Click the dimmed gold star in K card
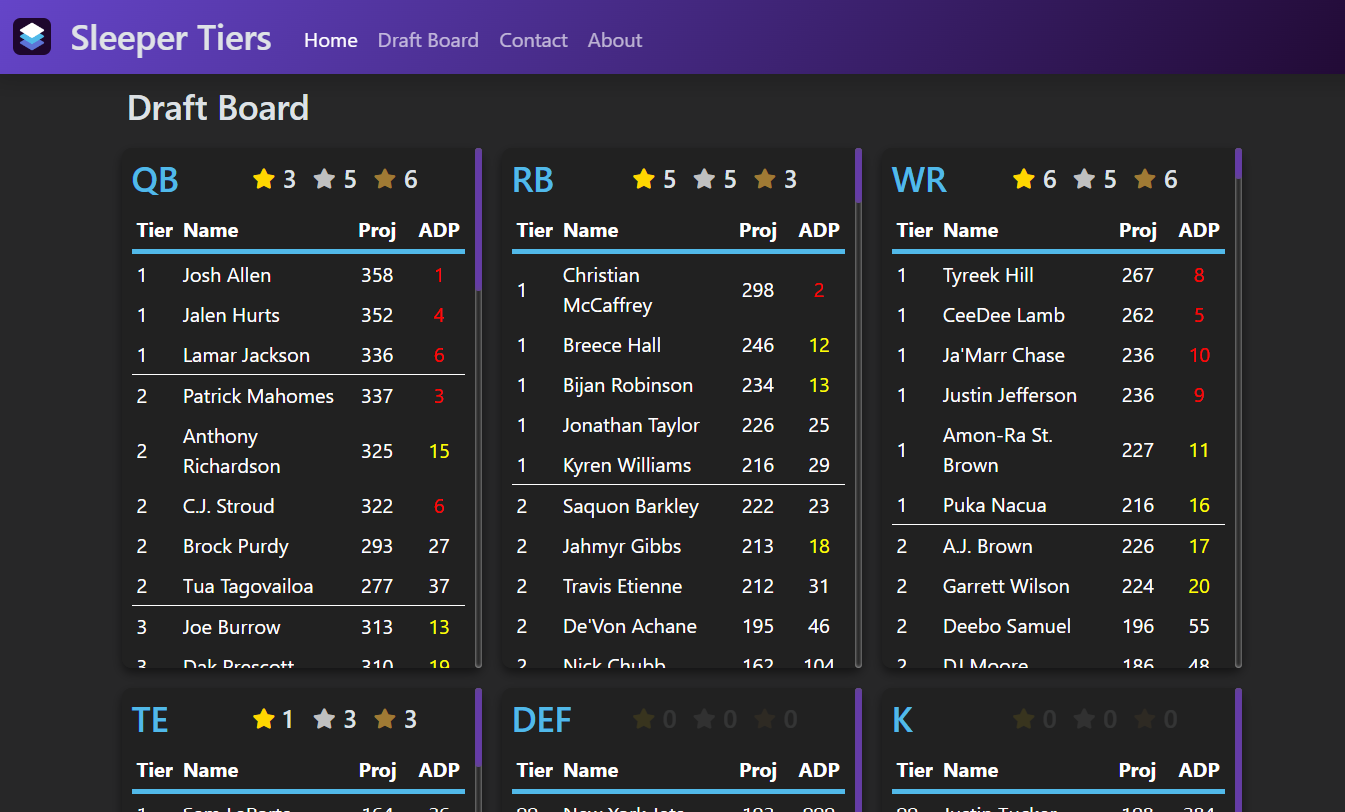The image size is (1345, 812). pos(1024,719)
